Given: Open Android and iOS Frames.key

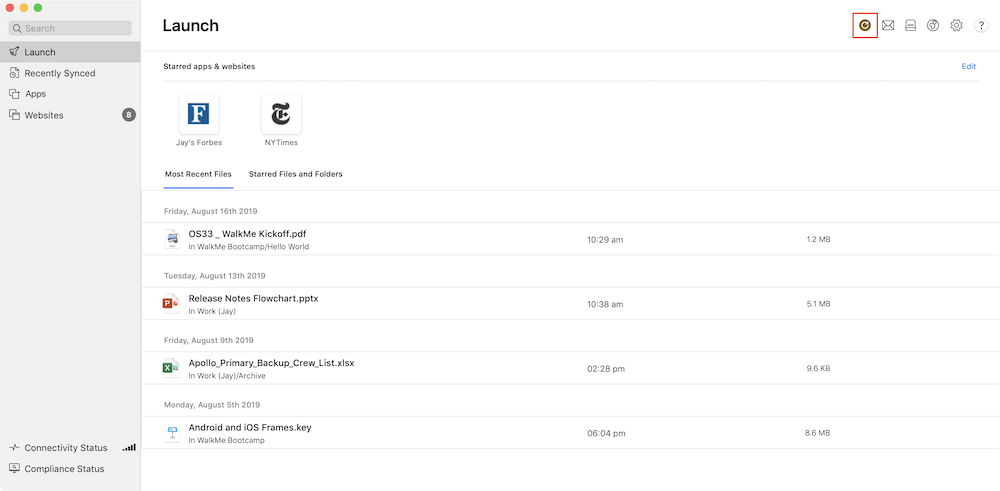Looking at the screenshot, I should [x=250, y=427].
